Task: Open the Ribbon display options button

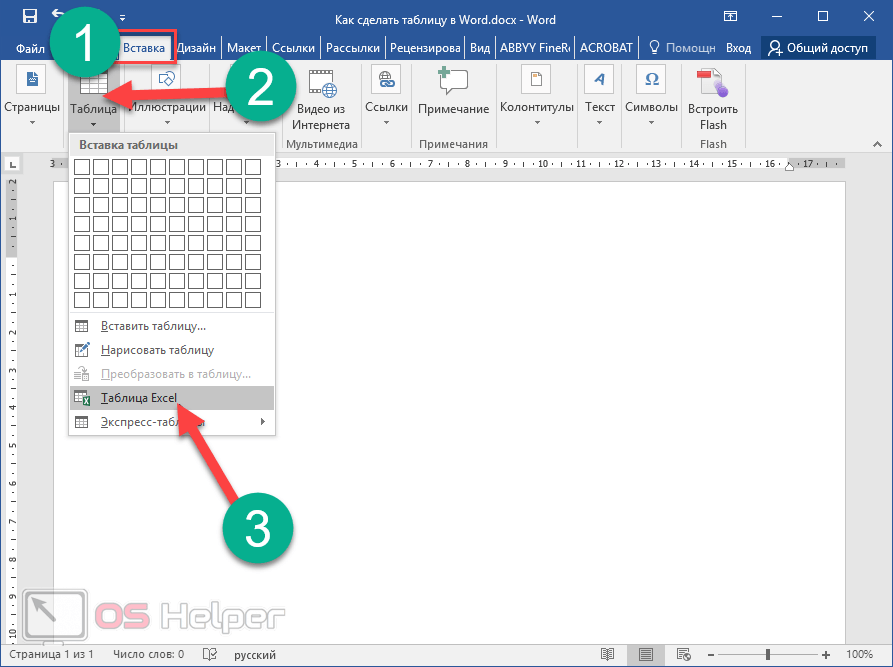Action: click(x=732, y=17)
